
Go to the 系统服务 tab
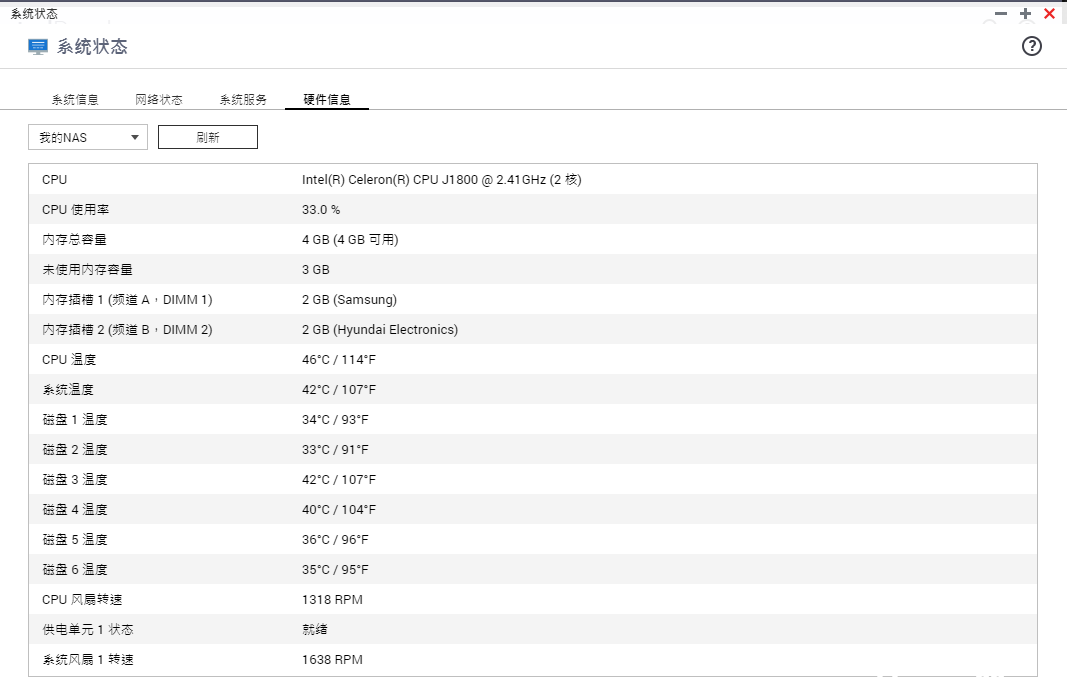[243, 100]
